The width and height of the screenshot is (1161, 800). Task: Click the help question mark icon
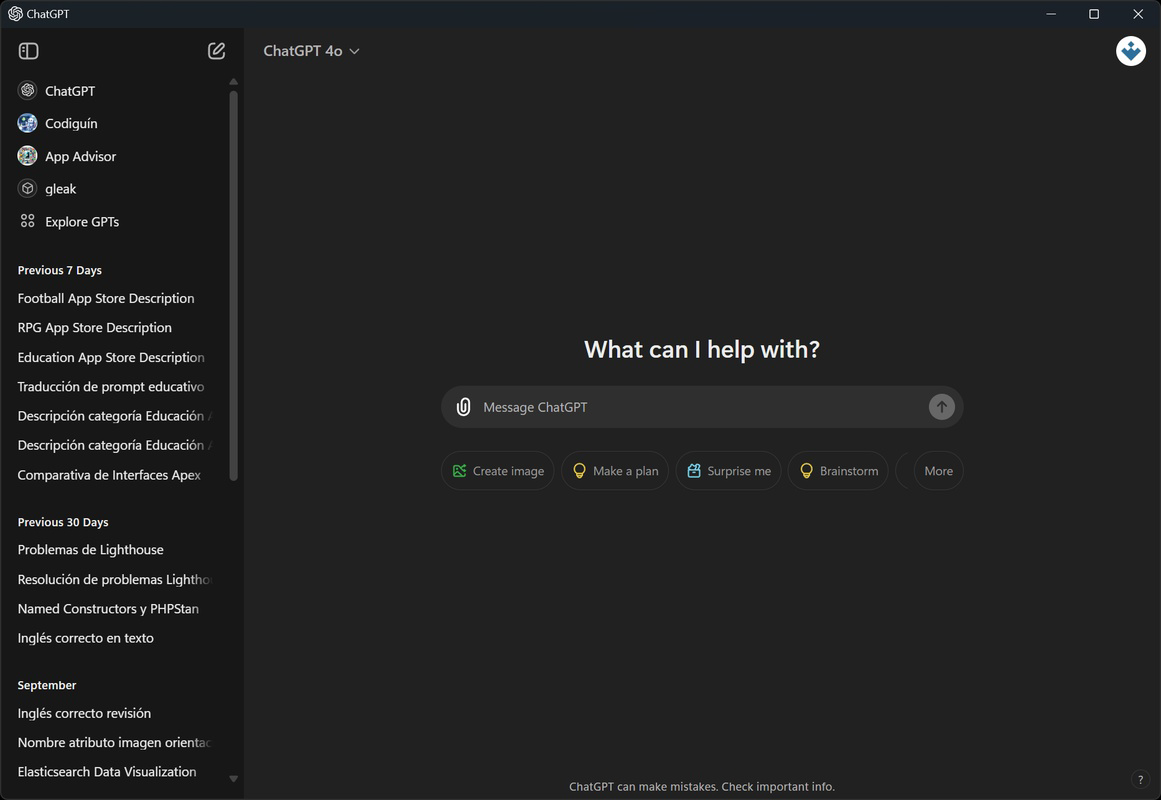pyautogui.click(x=1139, y=778)
